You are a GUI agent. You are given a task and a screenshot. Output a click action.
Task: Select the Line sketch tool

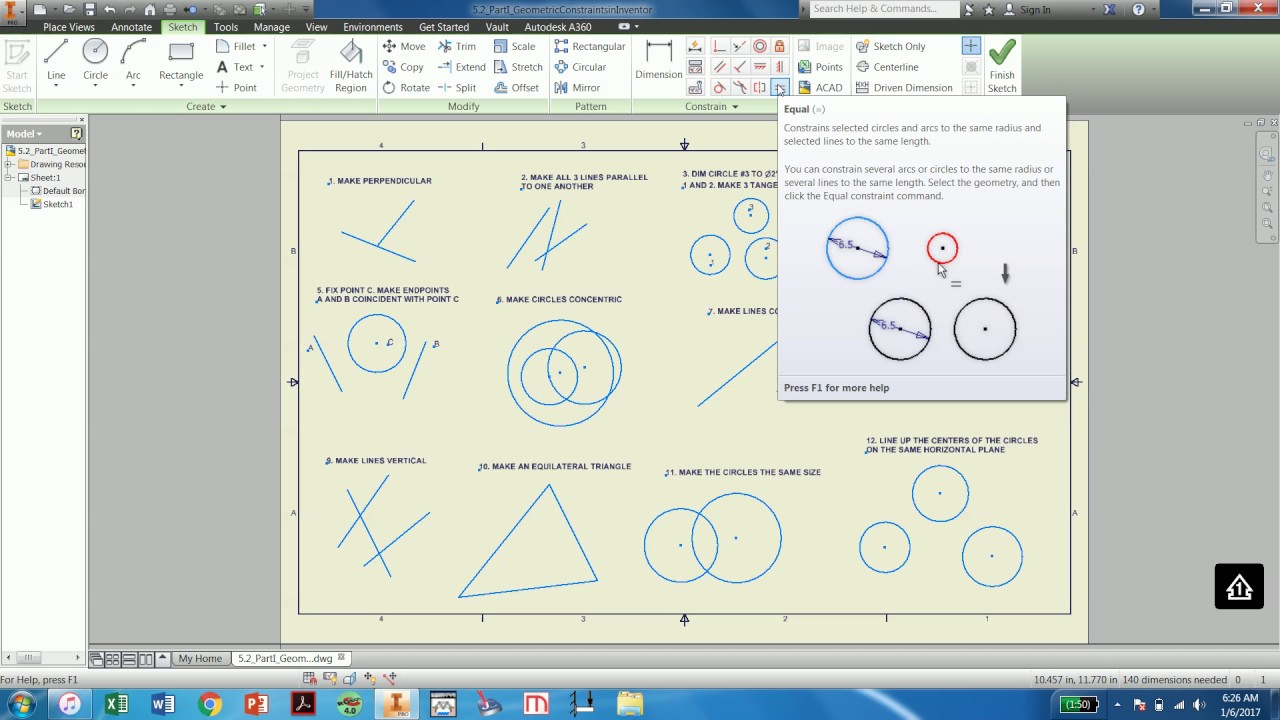coord(56,60)
